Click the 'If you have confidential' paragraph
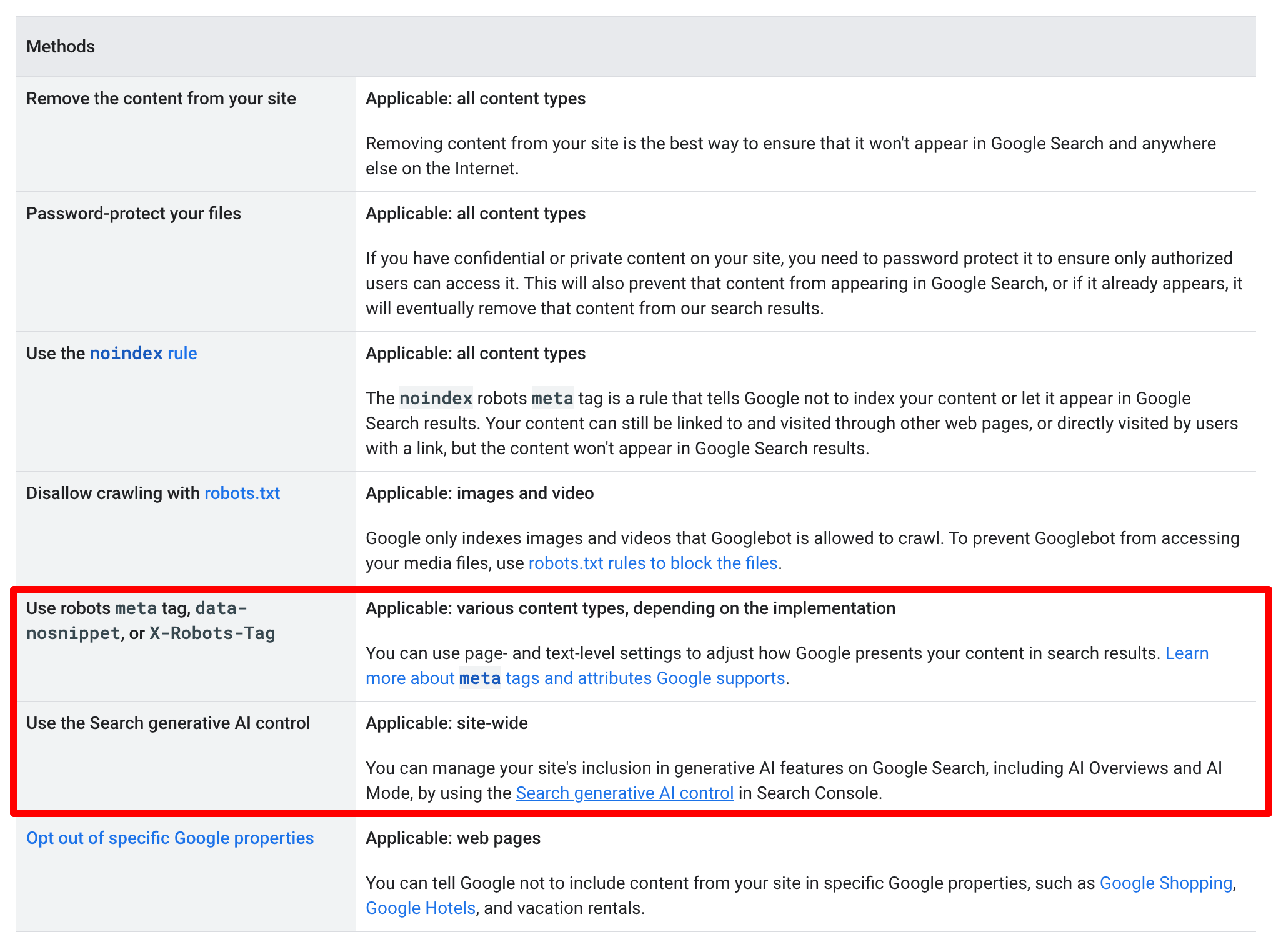1281x952 pixels. pos(804,284)
